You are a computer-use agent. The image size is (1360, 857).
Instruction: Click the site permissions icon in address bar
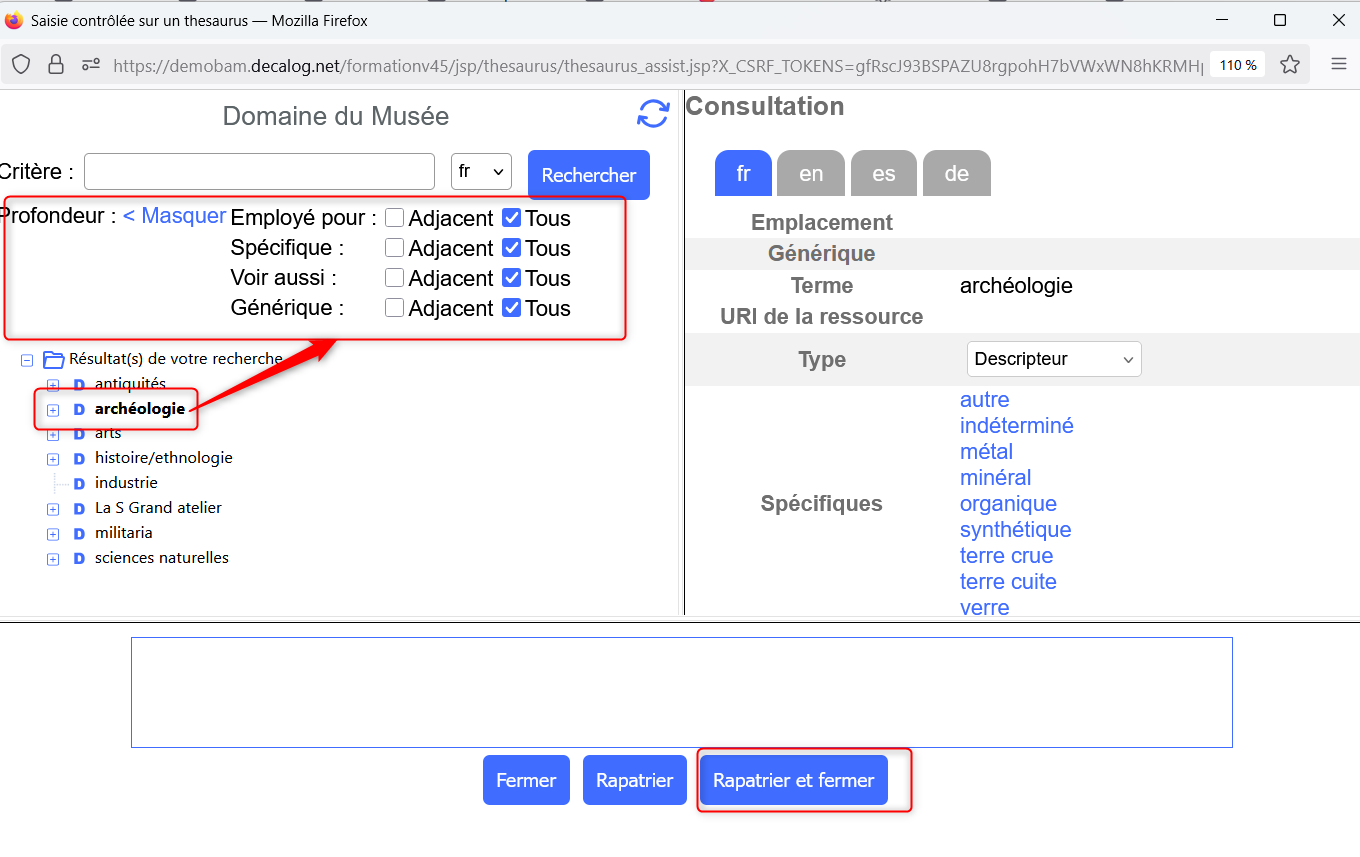click(90, 65)
